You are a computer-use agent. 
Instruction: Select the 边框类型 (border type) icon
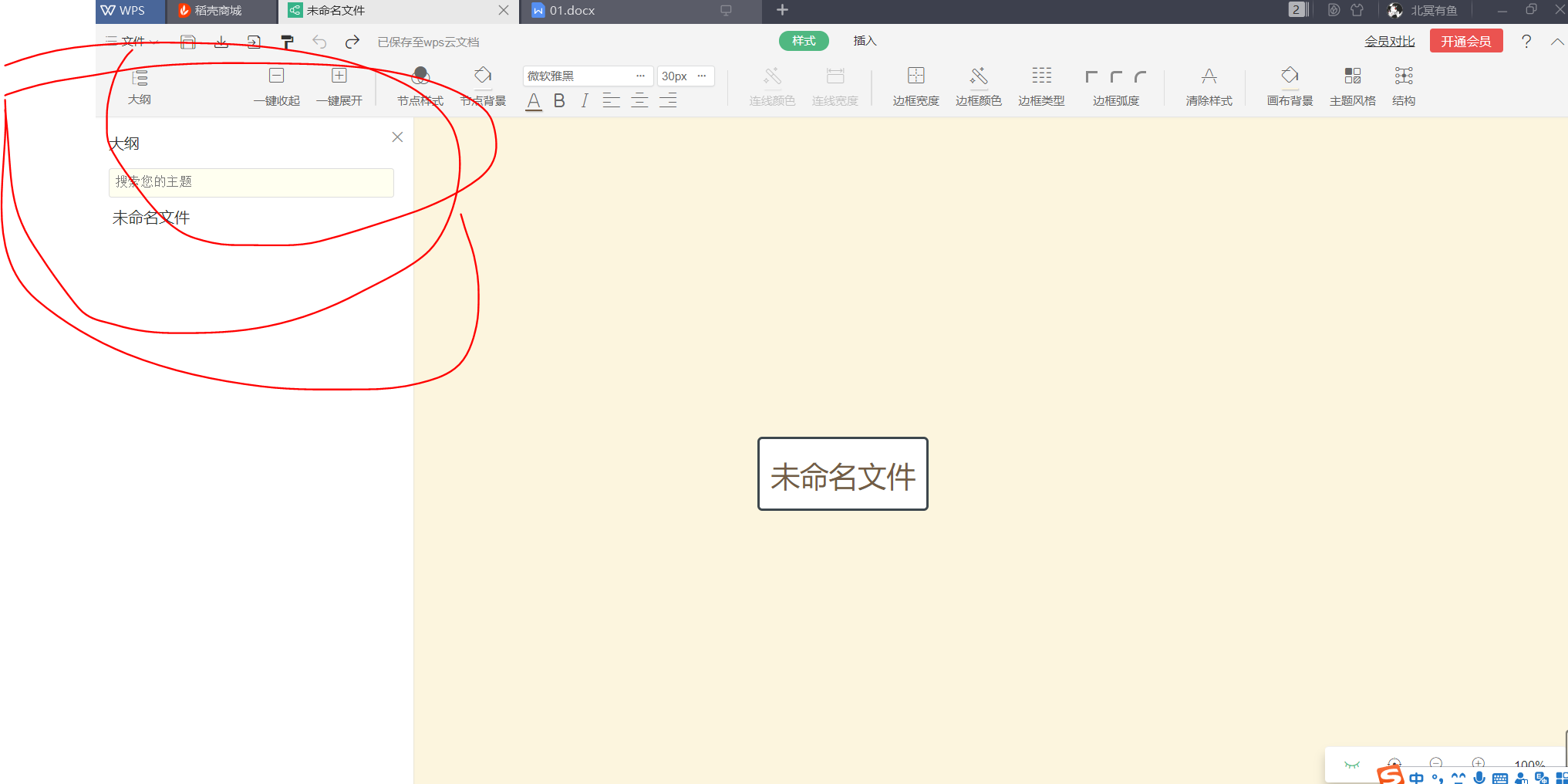tap(1040, 85)
